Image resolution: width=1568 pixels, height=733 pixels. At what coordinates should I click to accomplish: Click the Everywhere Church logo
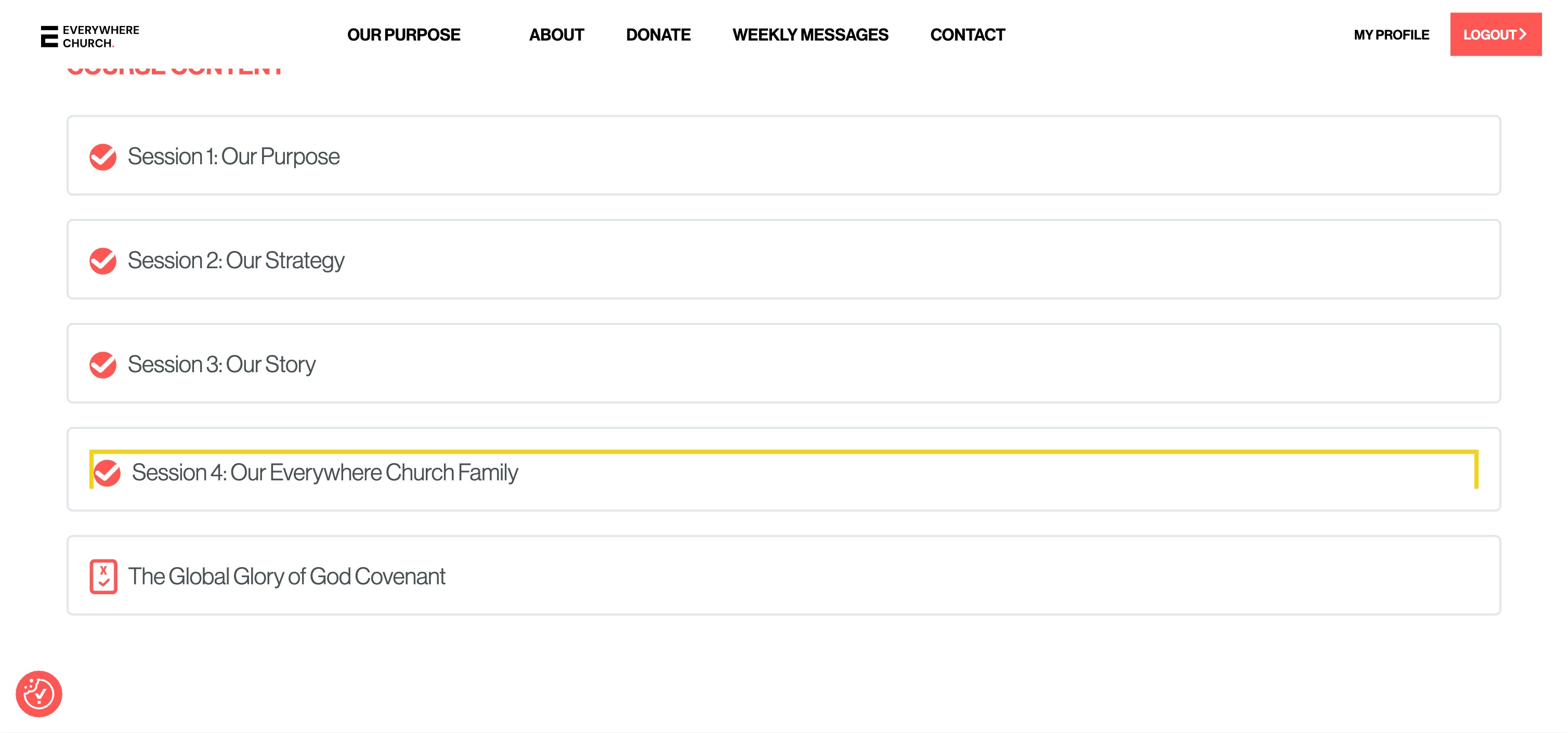90,36
